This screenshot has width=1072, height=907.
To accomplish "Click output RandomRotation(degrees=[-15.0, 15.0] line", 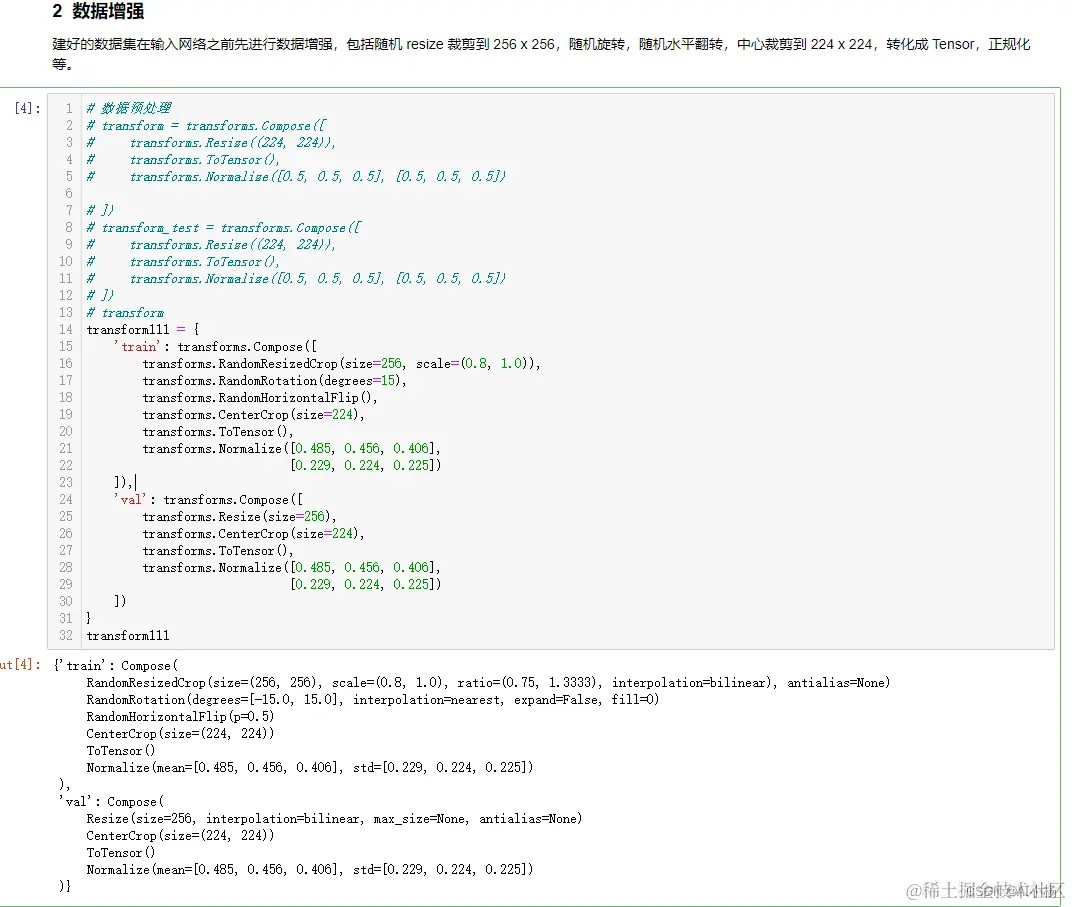I will point(373,700).
